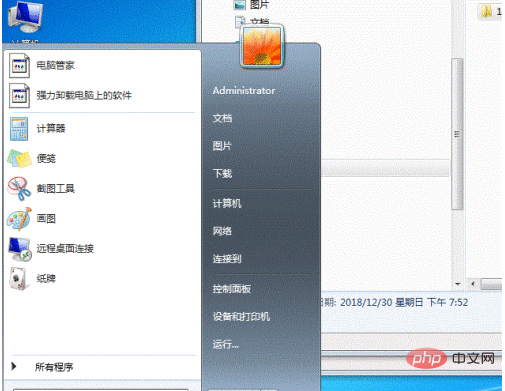The width and height of the screenshot is (505, 391).
Task: Click Explorer scrollbar down arrow
Action: pos(458,284)
